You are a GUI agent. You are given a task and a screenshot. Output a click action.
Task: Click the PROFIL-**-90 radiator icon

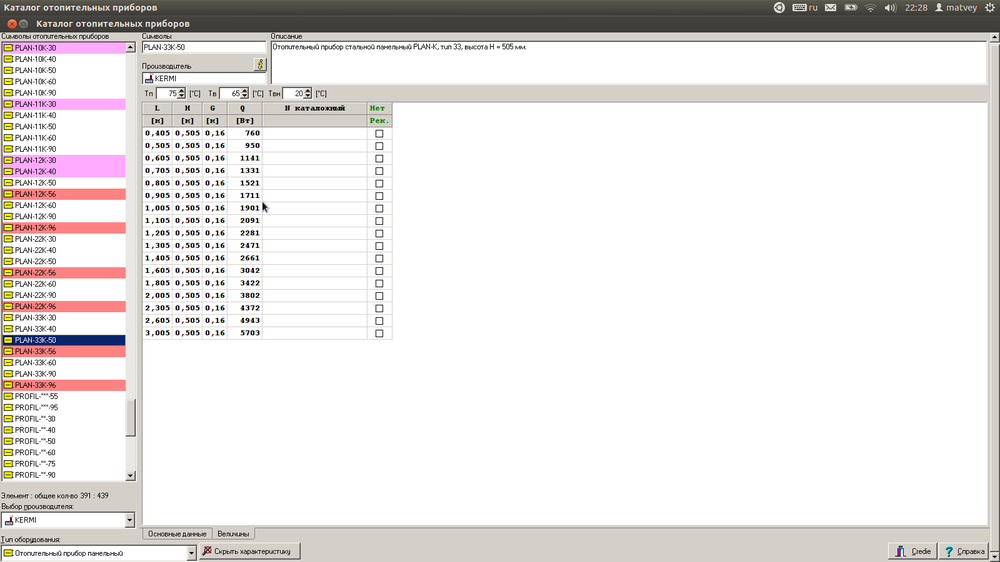8,475
